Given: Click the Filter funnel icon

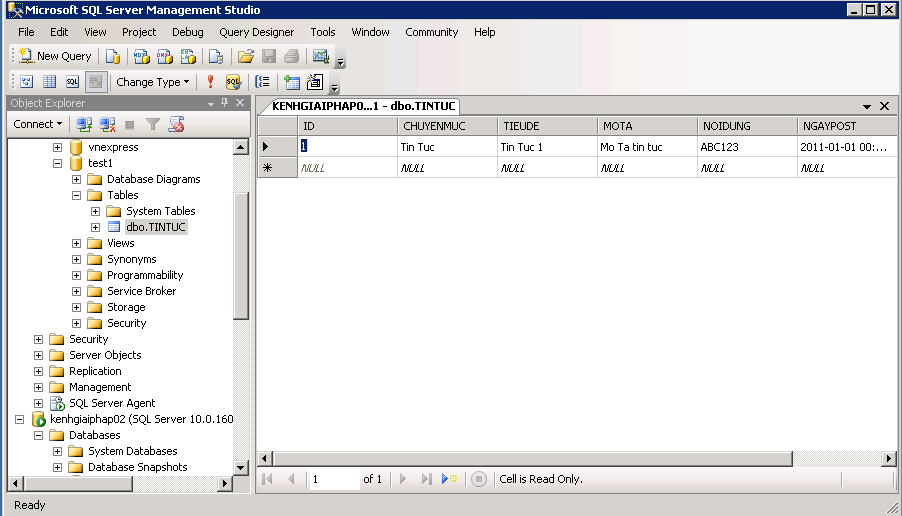Looking at the screenshot, I should (152, 124).
